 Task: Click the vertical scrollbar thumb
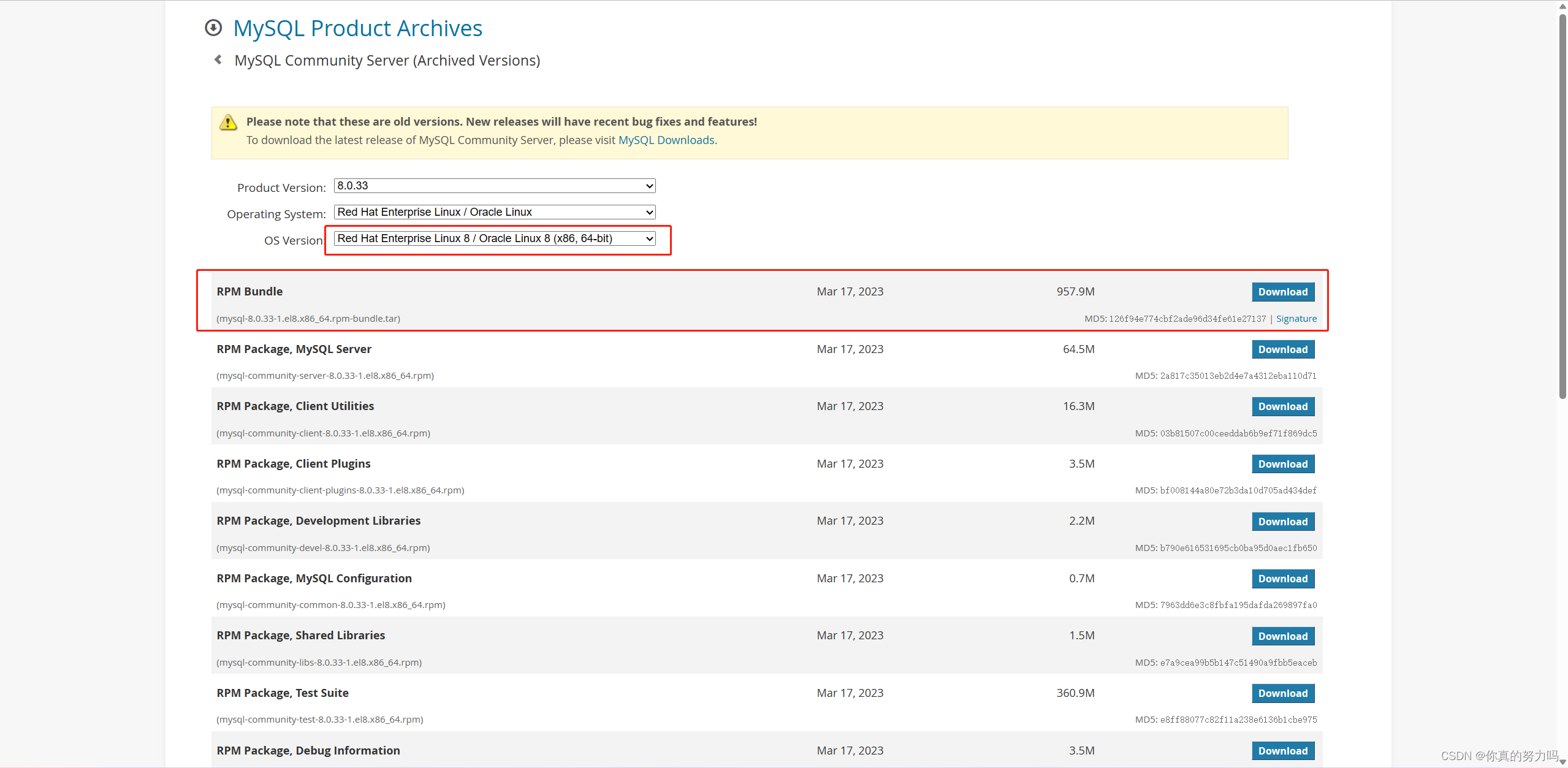1562,205
